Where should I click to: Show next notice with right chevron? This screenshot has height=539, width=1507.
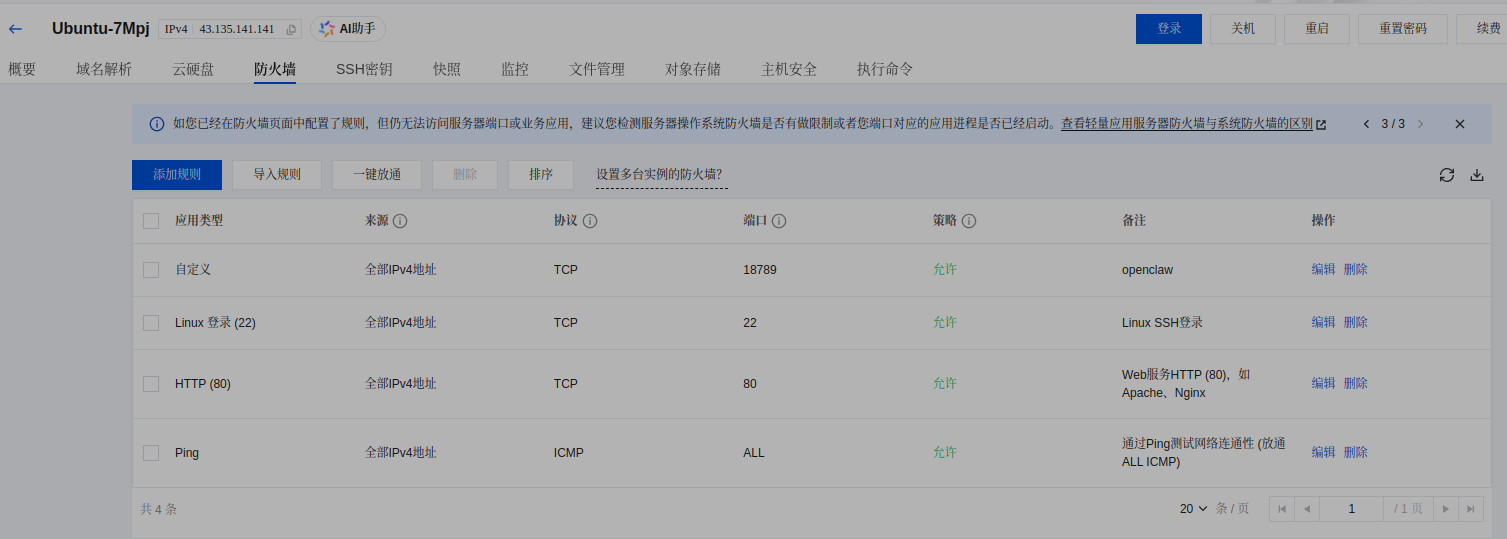pyautogui.click(x=1420, y=124)
